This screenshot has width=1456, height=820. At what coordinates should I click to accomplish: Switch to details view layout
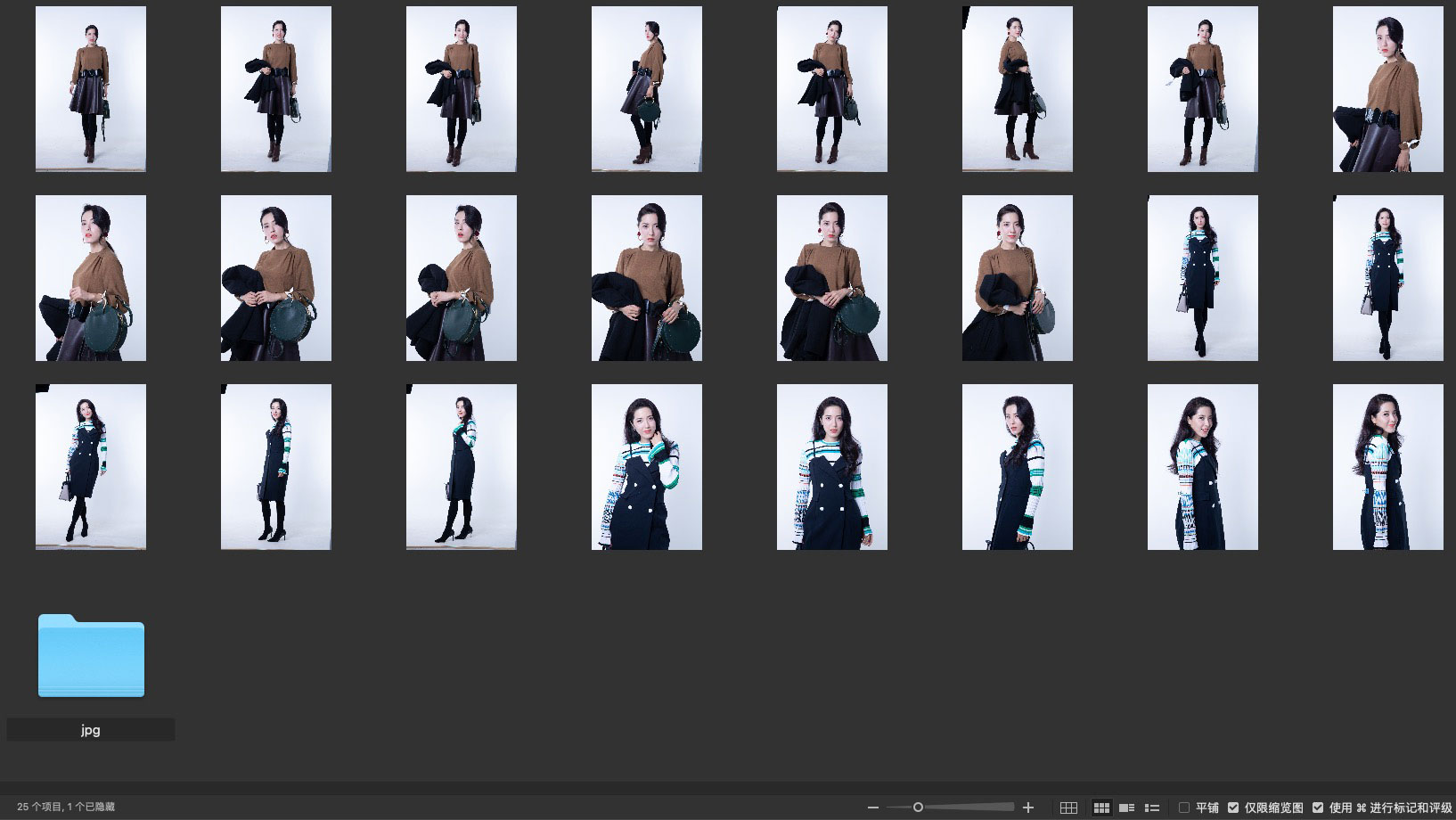[1126, 808]
